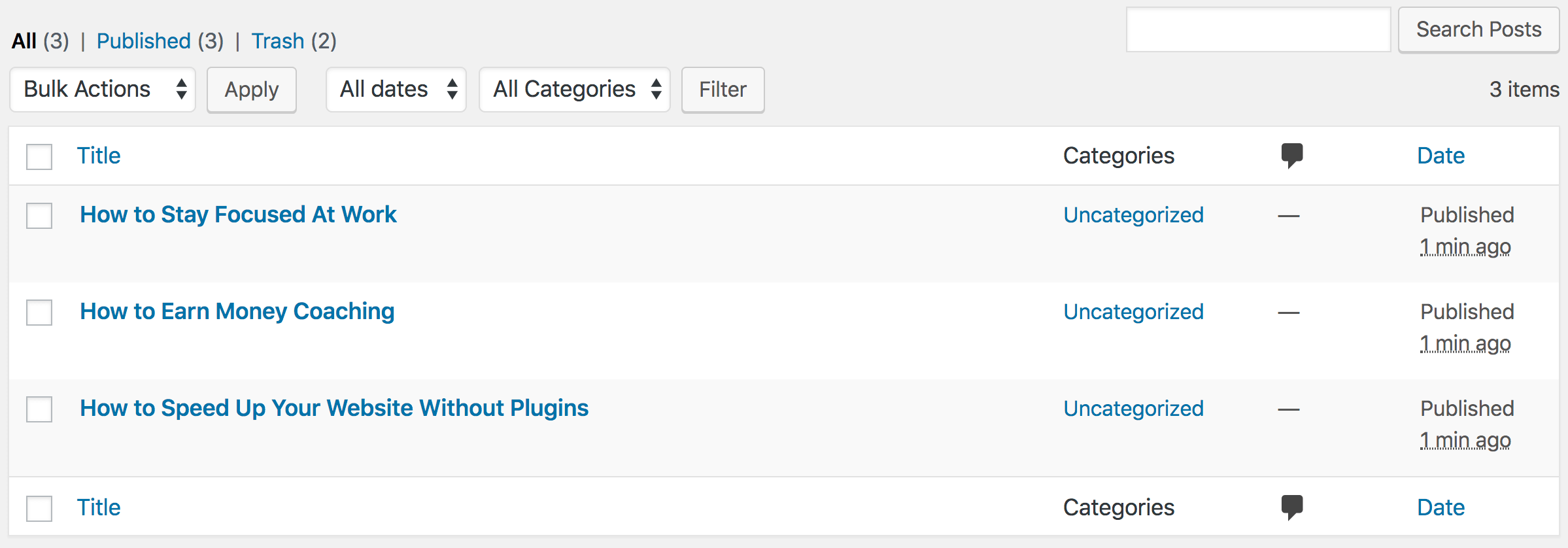
Task: Click the comments bubble icon in table header
Action: [x=1291, y=155]
